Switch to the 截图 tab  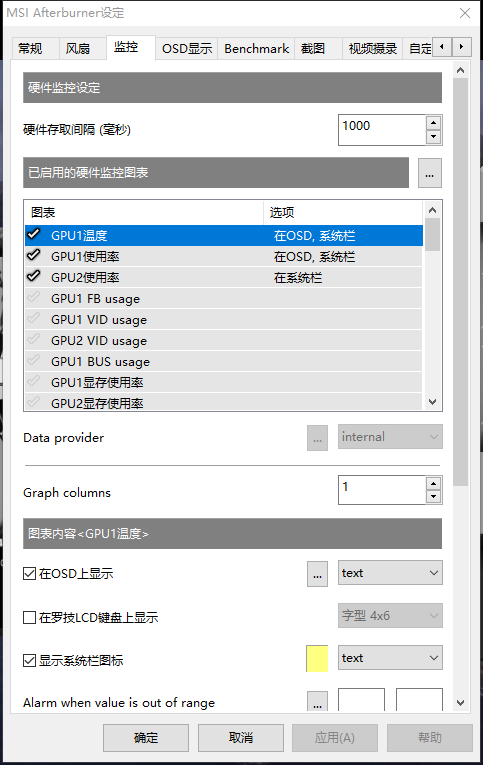[x=318, y=49]
